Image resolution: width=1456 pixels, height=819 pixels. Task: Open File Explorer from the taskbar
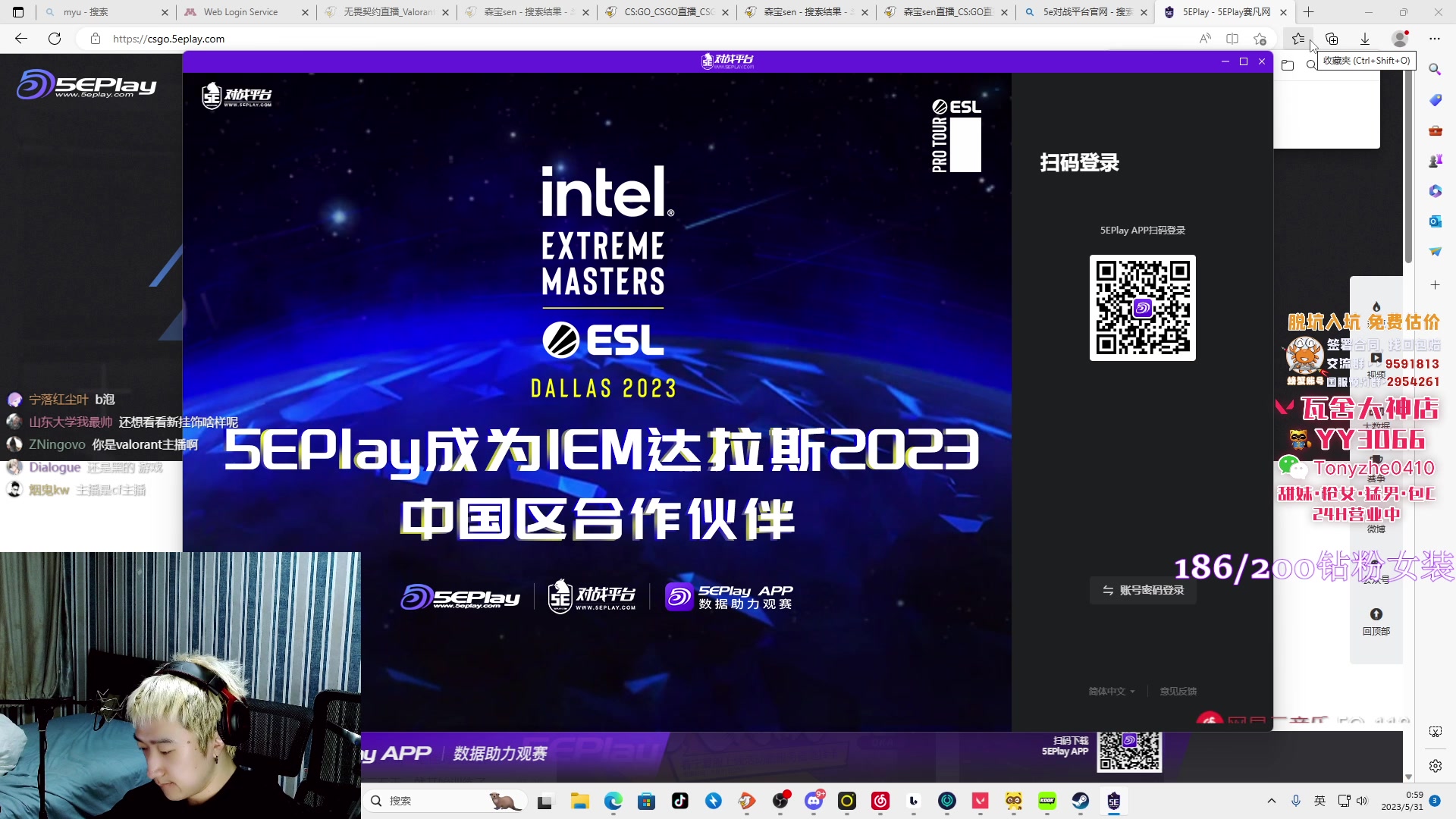tap(580, 801)
